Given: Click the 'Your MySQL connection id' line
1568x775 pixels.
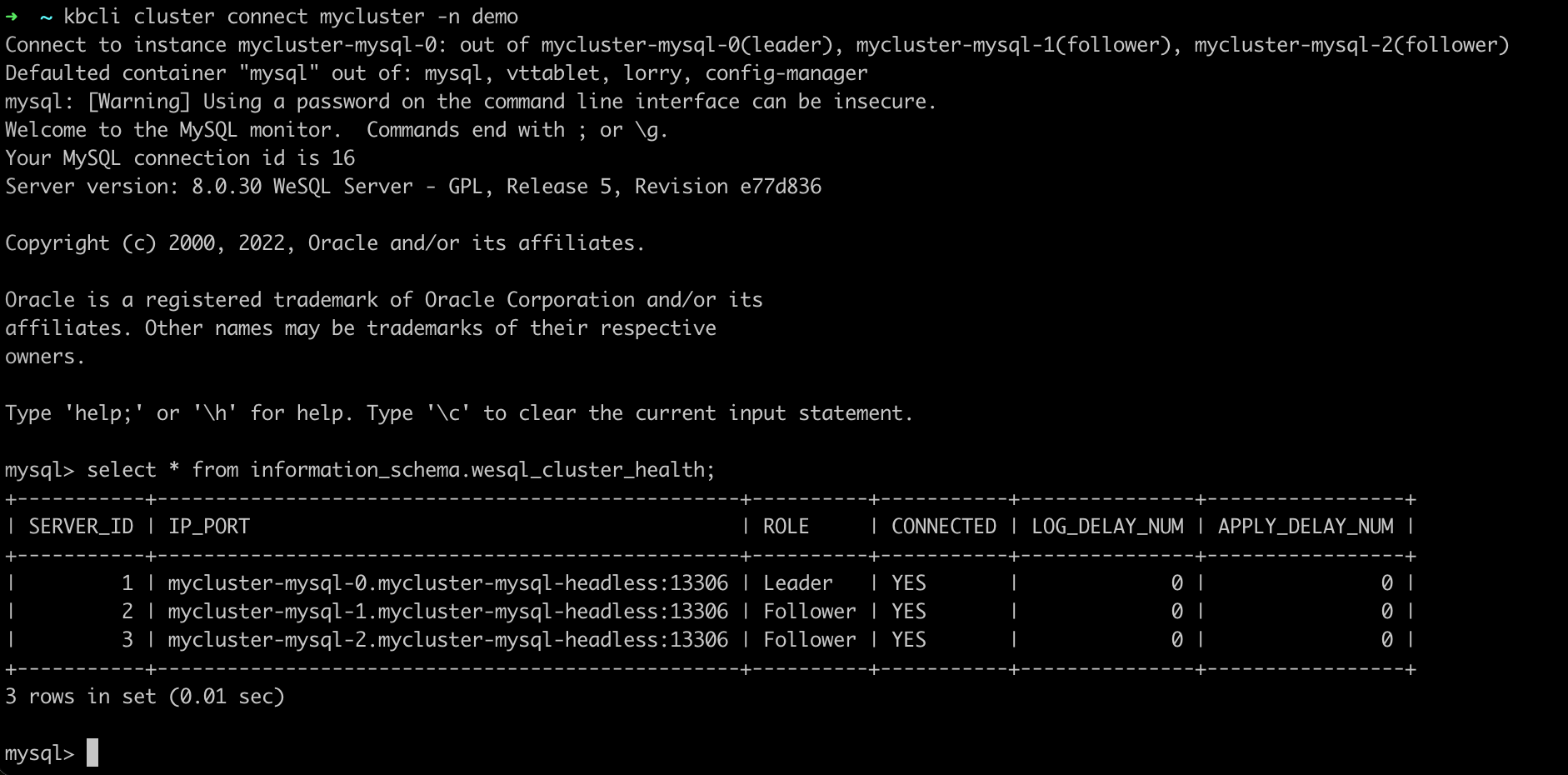Looking at the screenshot, I should click(x=180, y=158).
